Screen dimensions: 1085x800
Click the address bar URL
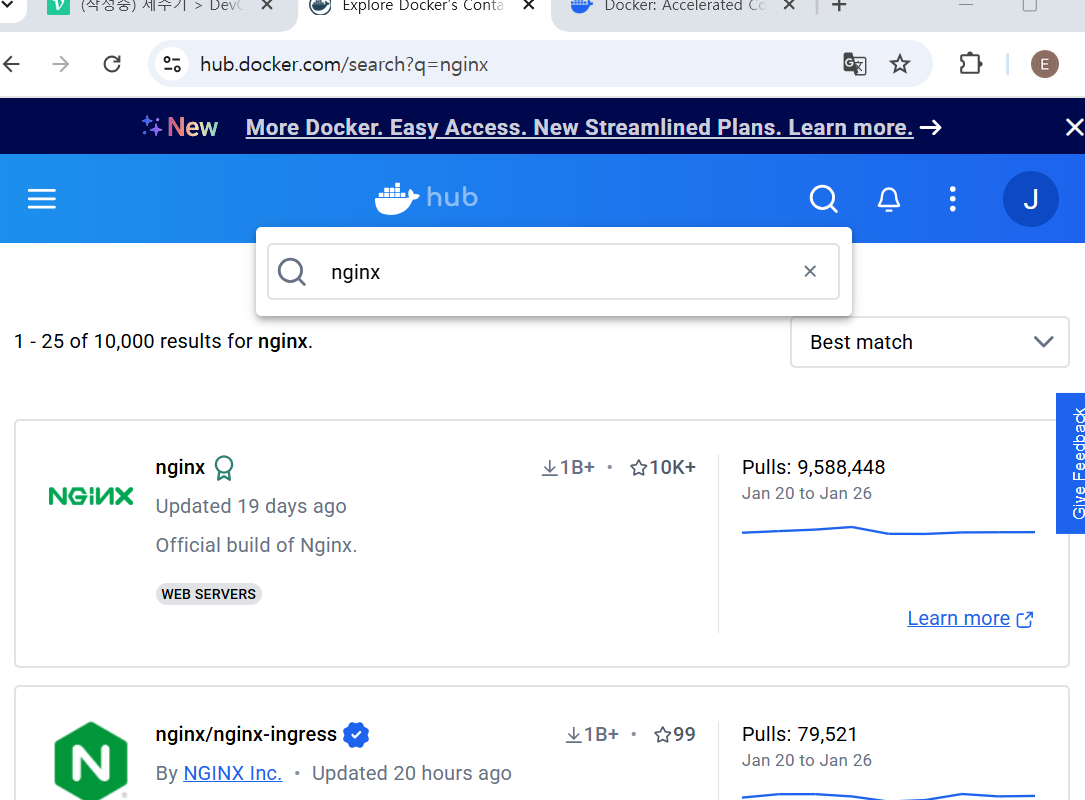344,64
